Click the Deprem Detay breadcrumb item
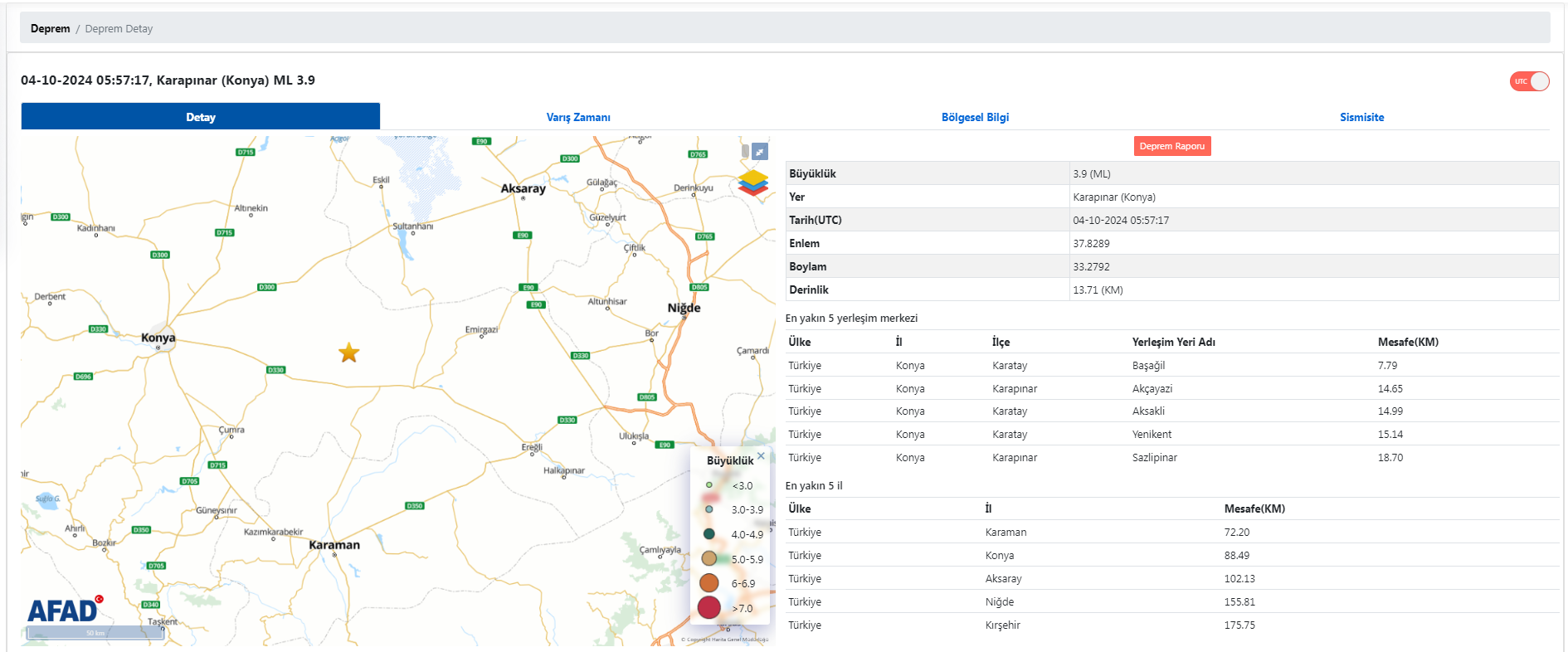This screenshot has height=652, width=1568. pyautogui.click(x=119, y=28)
